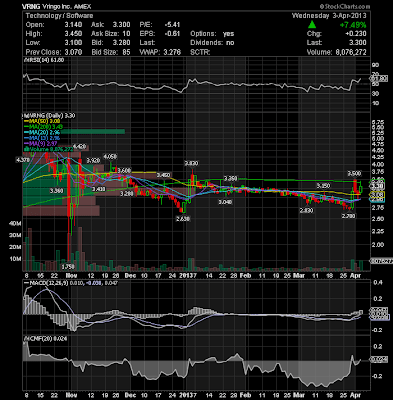
Task: Click the 4.050 price annotation
Action: click(110, 156)
